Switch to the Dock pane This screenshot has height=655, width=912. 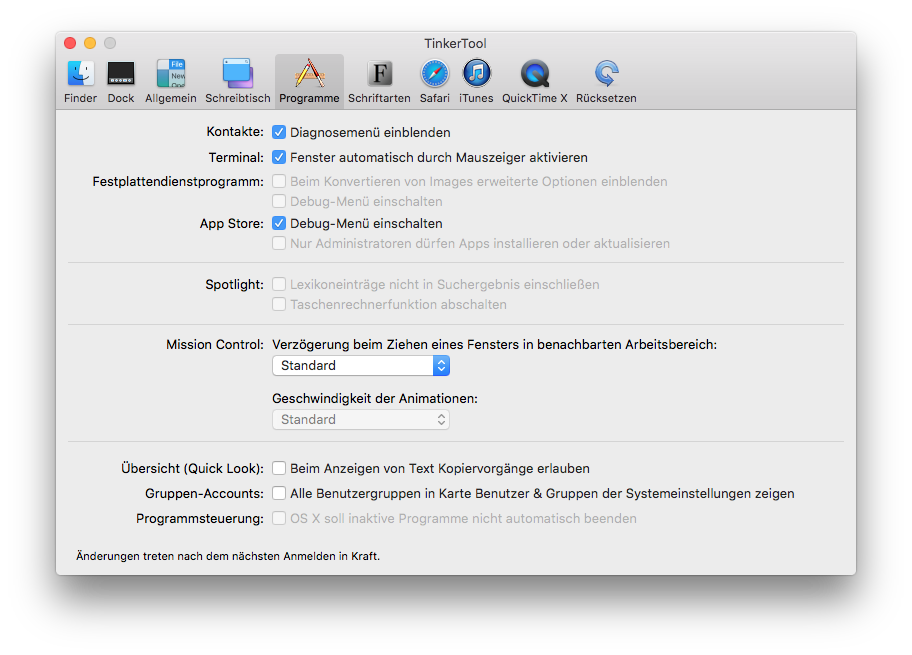tap(121, 81)
